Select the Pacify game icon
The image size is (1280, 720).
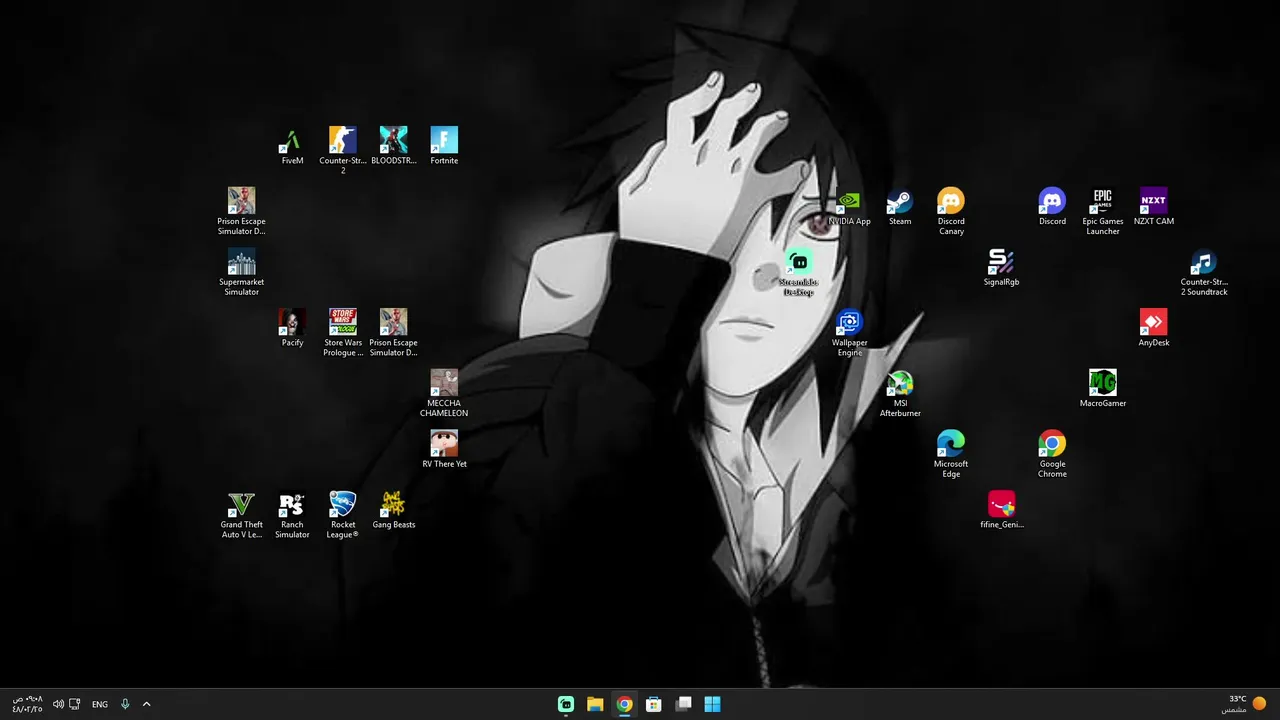(x=292, y=328)
